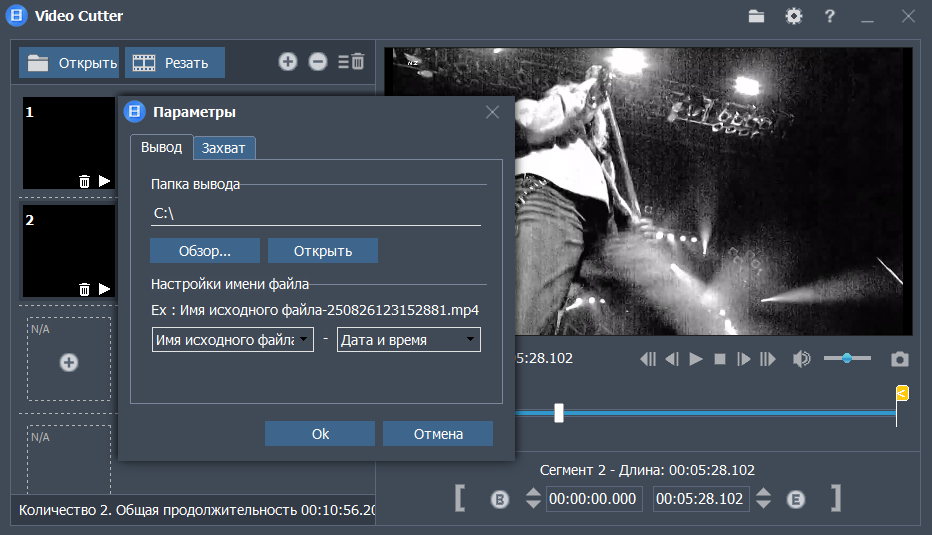932x535 pixels.
Task: Click the Обзор... button
Action: (x=204, y=251)
